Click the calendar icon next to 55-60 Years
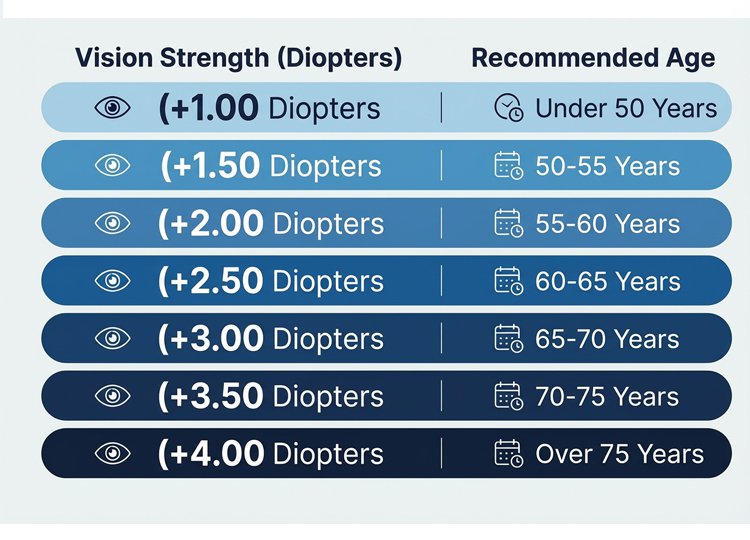Viewport: 750px width, 540px height. 509,223
